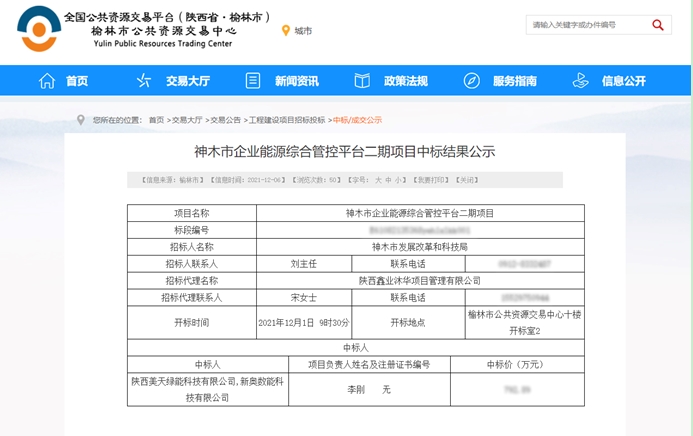Open the 服务指南 navigation menu
Image resolution: width=693 pixels, height=436 pixels.
(515, 81)
